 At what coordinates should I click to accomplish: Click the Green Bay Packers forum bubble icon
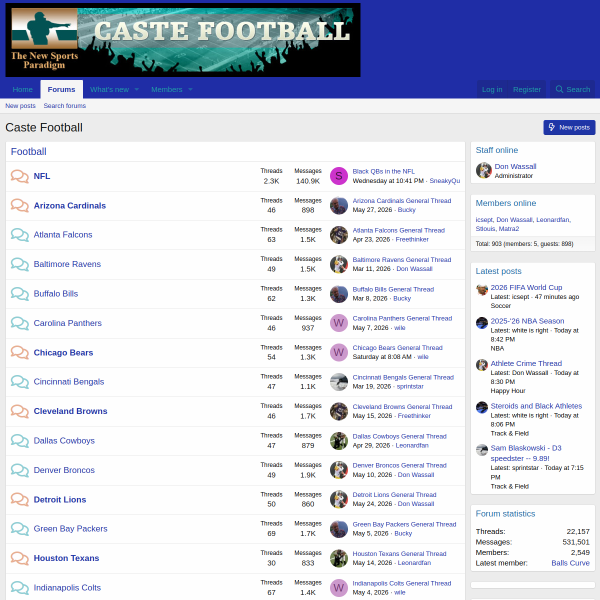[20, 529]
